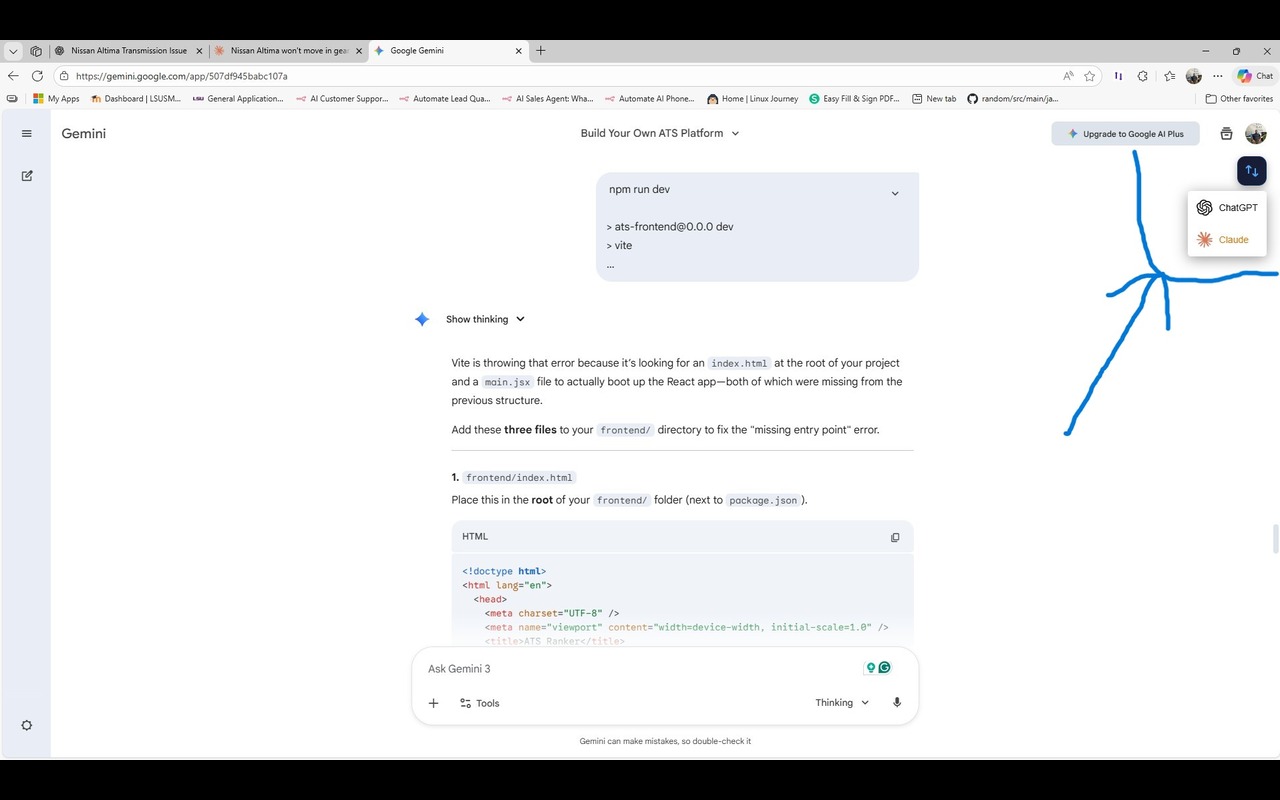
Task: Open the Gemini main menu hamburger
Action: click(x=27, y=133)
